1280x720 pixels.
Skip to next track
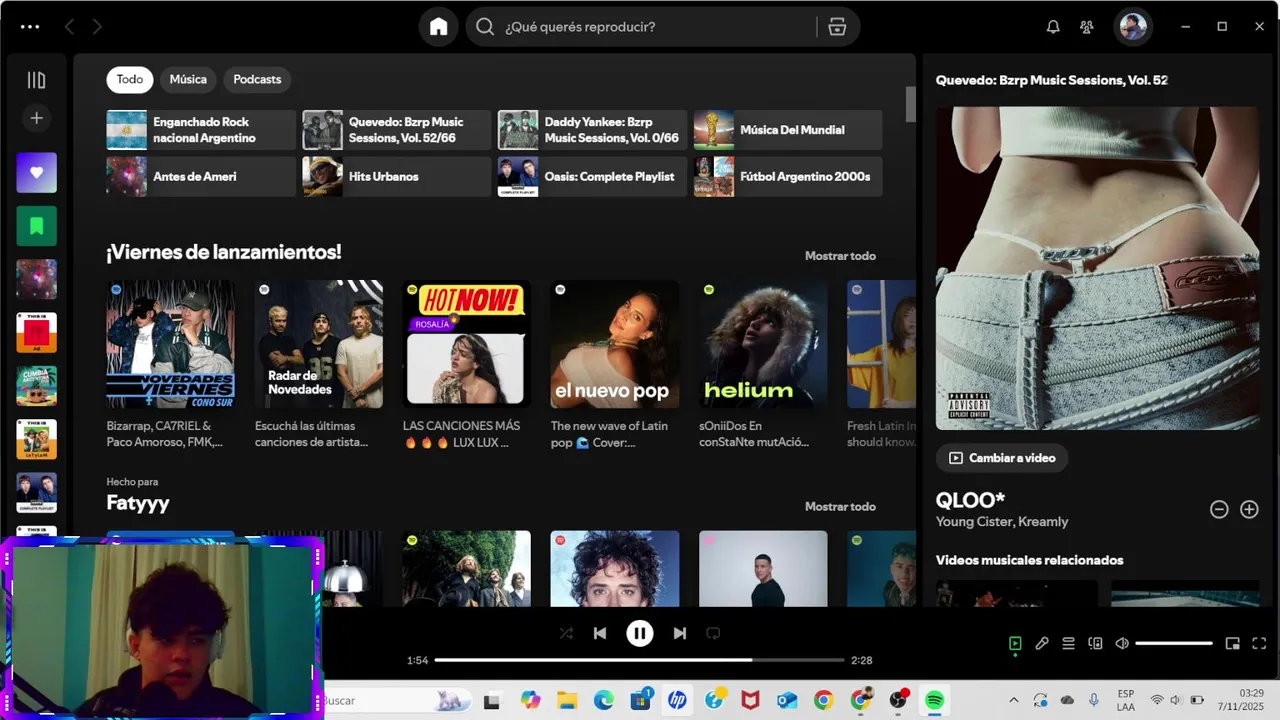click(680, 633)
